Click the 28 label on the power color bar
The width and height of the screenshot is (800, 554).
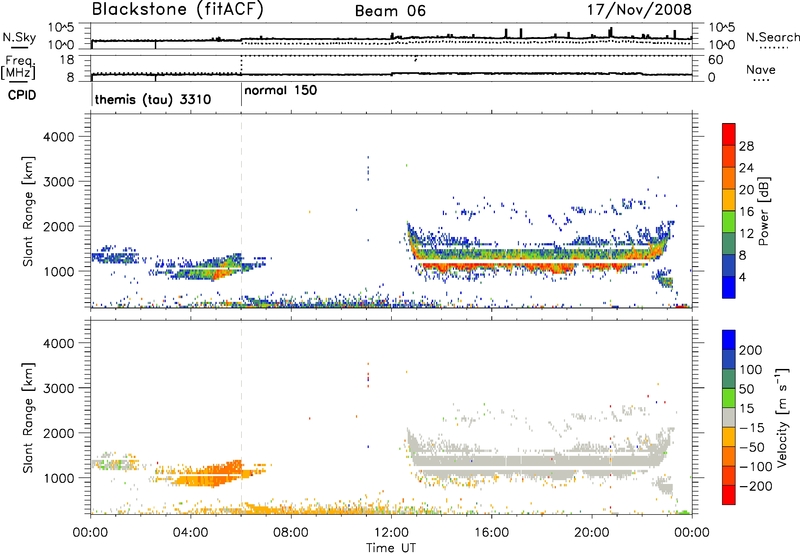click(x=746, y=146)
